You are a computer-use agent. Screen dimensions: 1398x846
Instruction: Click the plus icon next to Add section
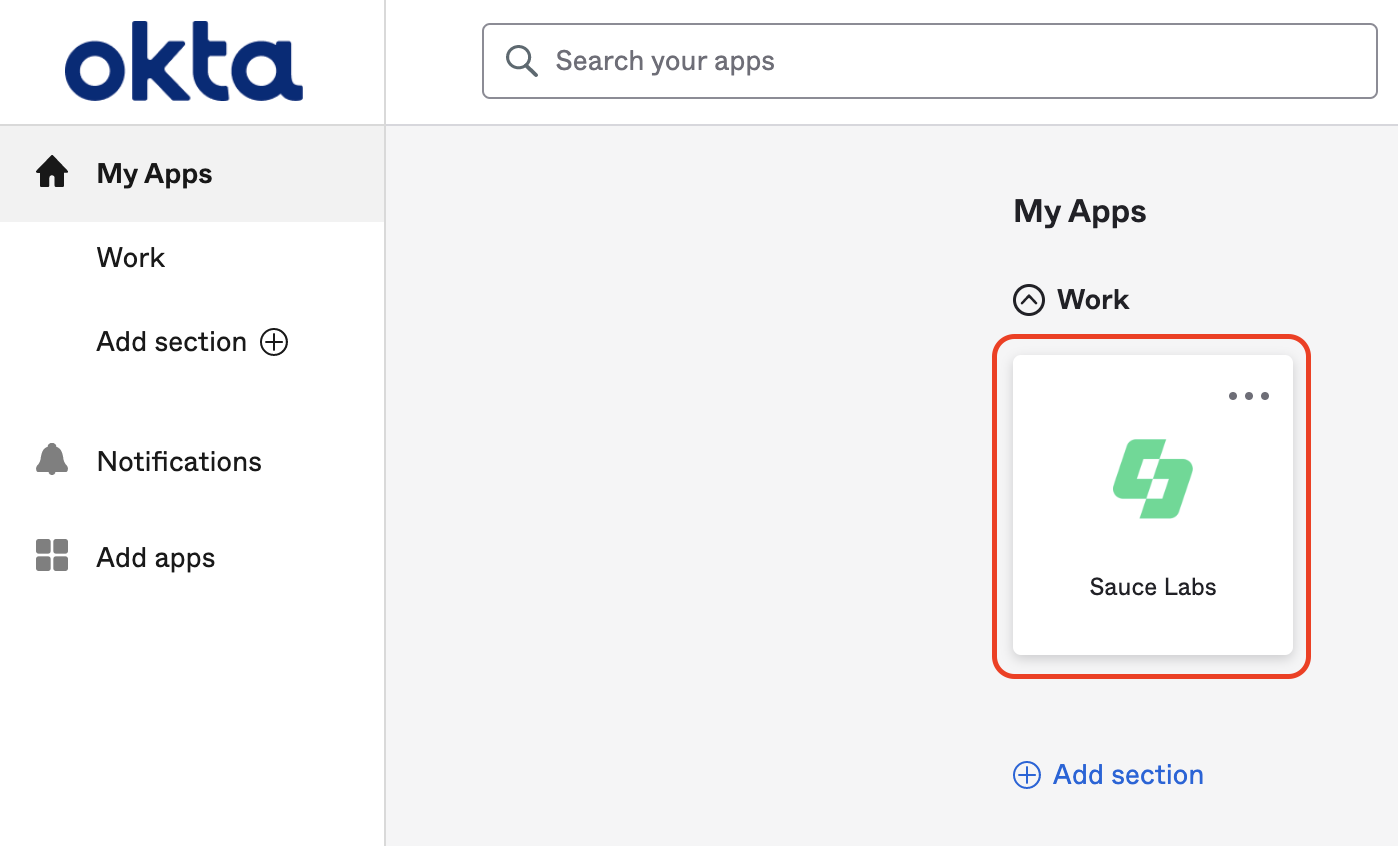pyautogui.click(x=273, y=342)
